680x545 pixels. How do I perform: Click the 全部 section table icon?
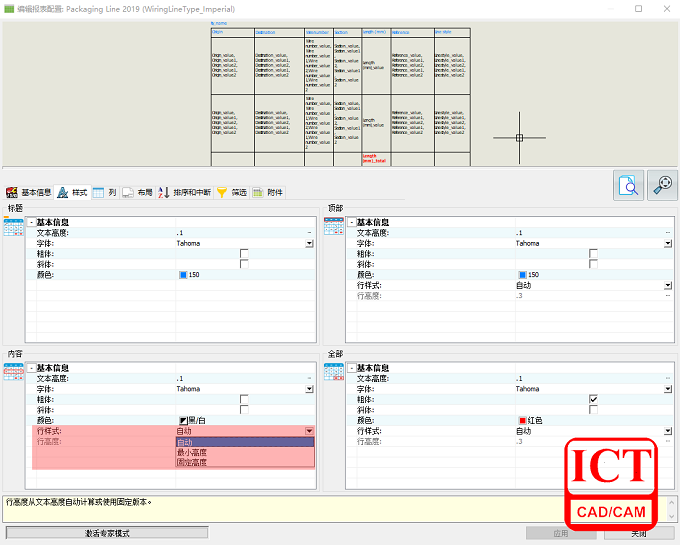coord(334,372)
